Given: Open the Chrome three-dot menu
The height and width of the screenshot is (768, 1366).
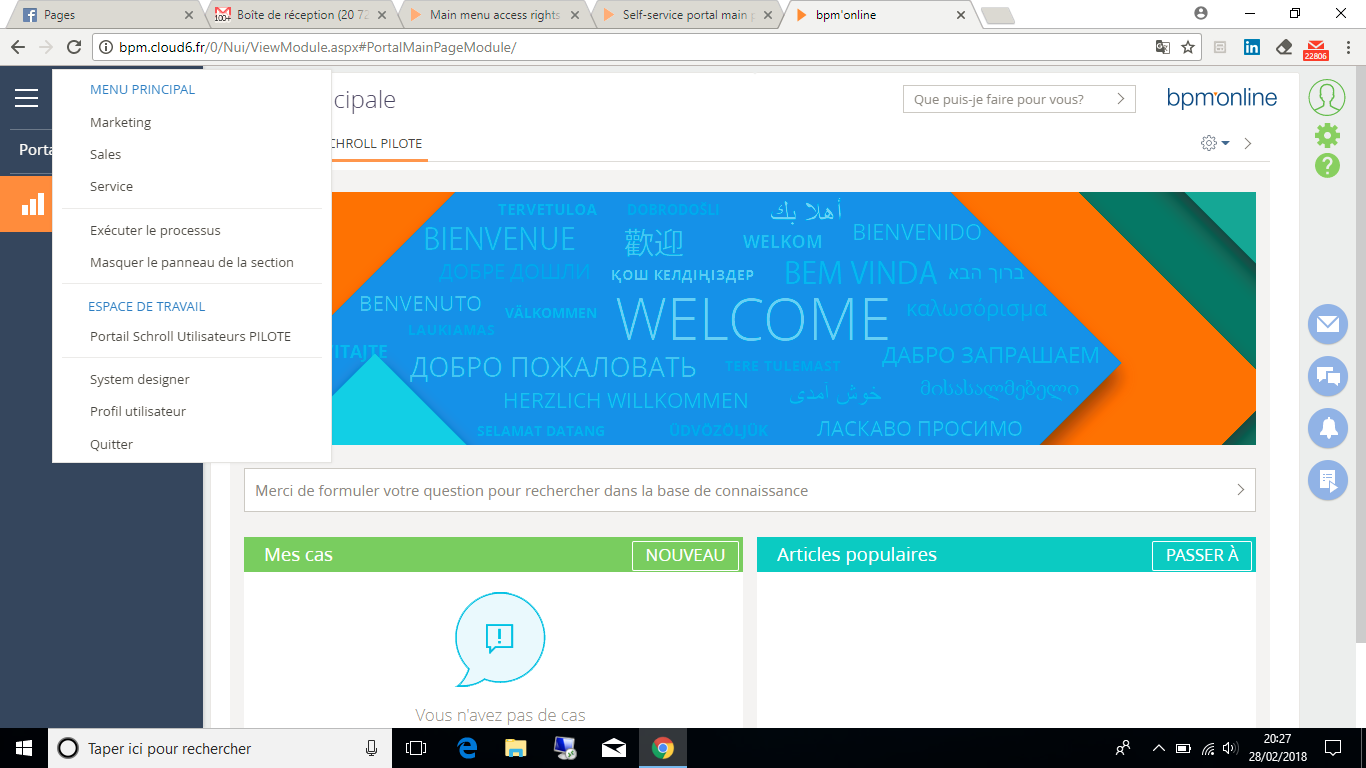Looking at the screenshot, I should pos(1346,47).
